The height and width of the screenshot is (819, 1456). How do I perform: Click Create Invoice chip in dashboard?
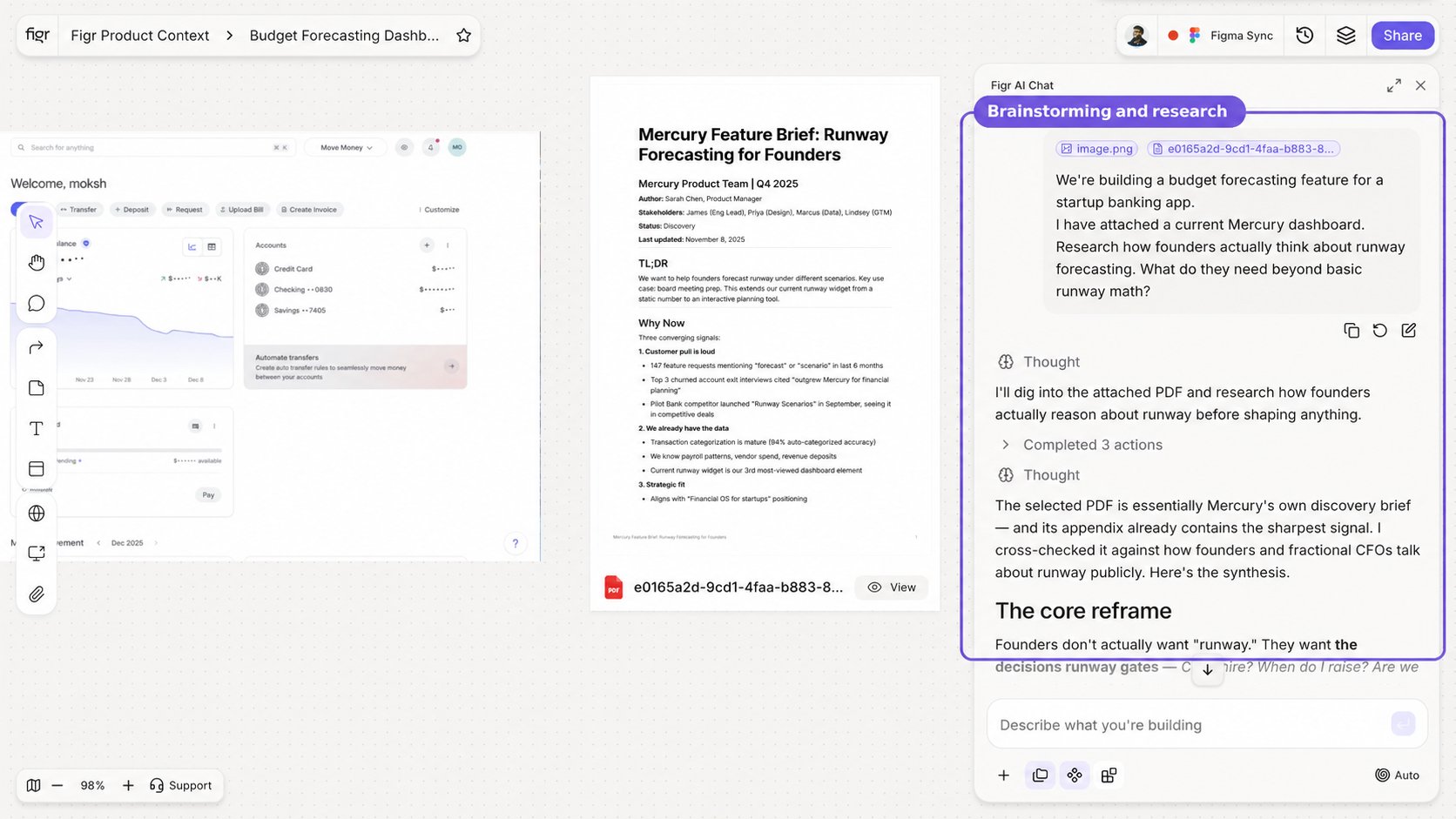[309, 210]
